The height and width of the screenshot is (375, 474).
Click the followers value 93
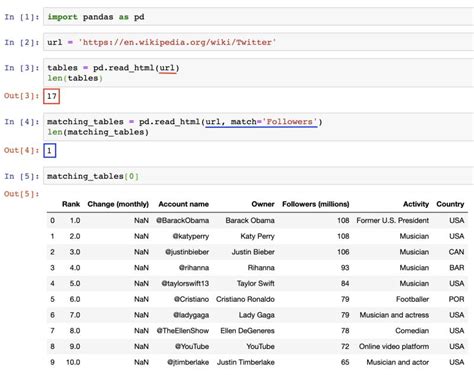345,268
